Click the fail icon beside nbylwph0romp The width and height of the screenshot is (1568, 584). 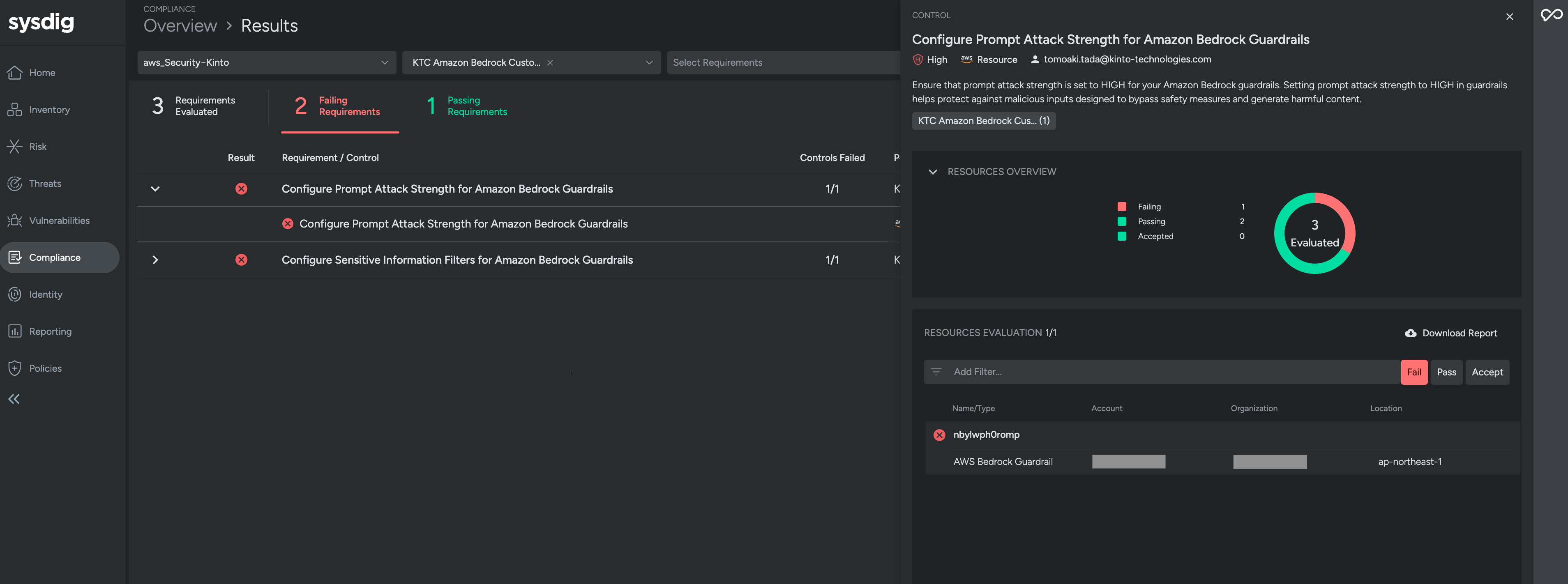[939, 435]
